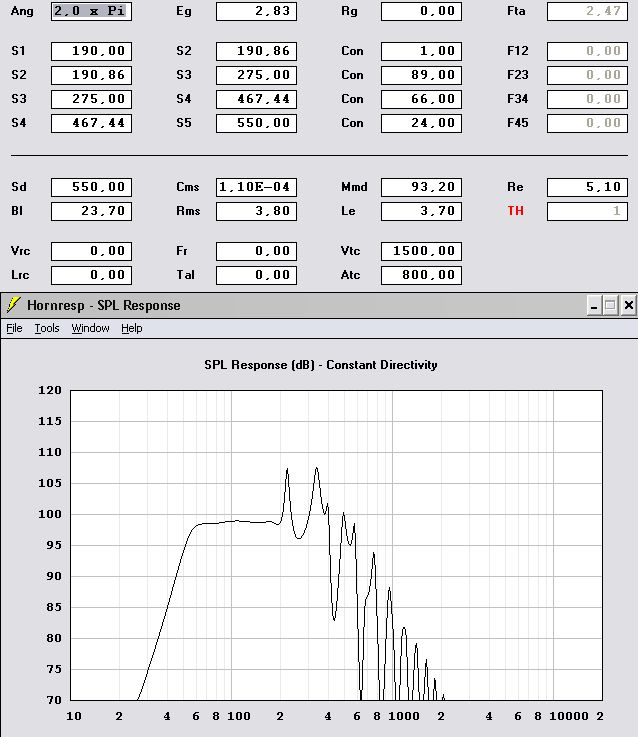Click the Sd field with 550,00

91,187
